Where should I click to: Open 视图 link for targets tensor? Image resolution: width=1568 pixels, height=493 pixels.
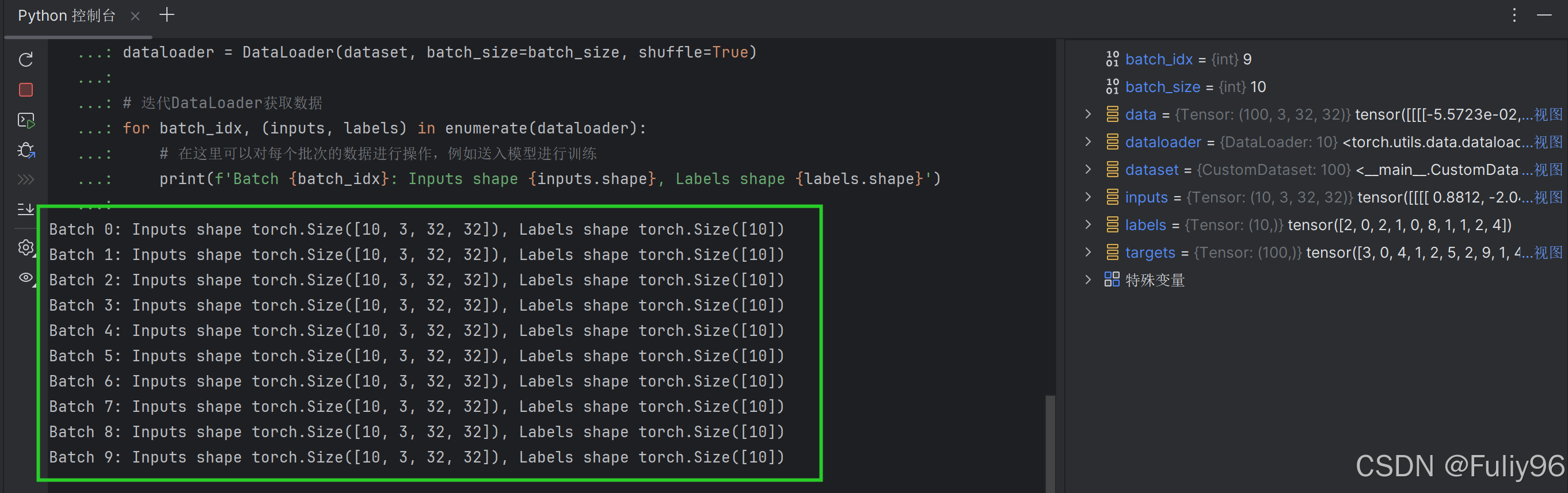pyautogui.click(x=1548, y=253)
